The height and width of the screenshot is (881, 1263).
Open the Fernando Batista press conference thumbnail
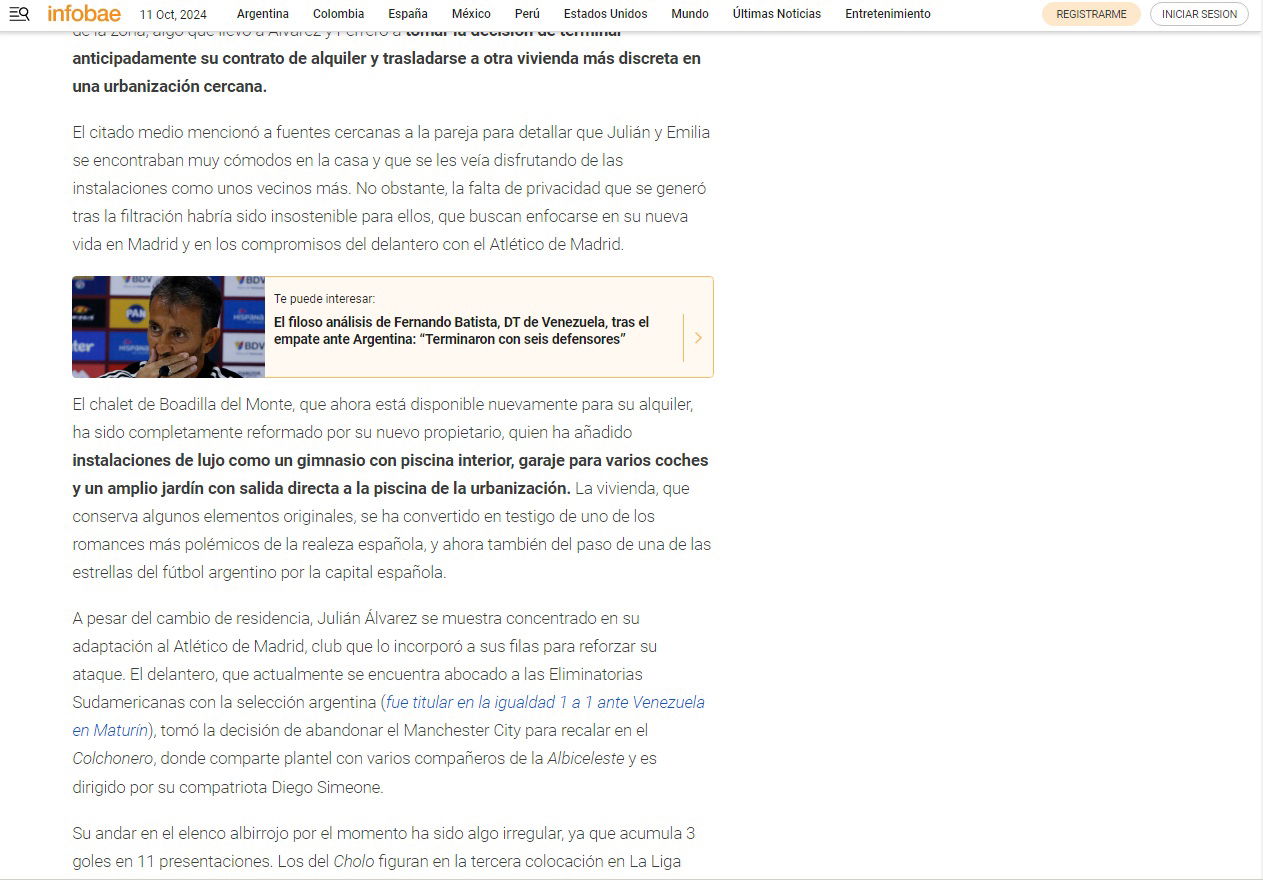[168, 327]
